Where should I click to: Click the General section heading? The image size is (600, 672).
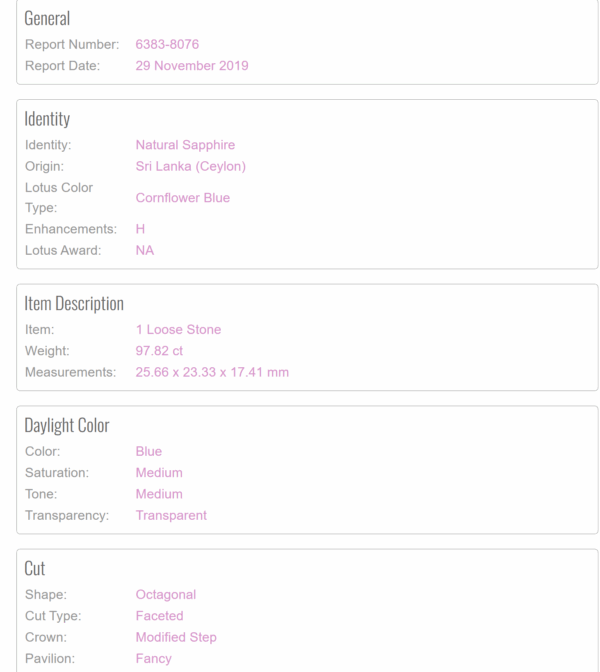47,18
